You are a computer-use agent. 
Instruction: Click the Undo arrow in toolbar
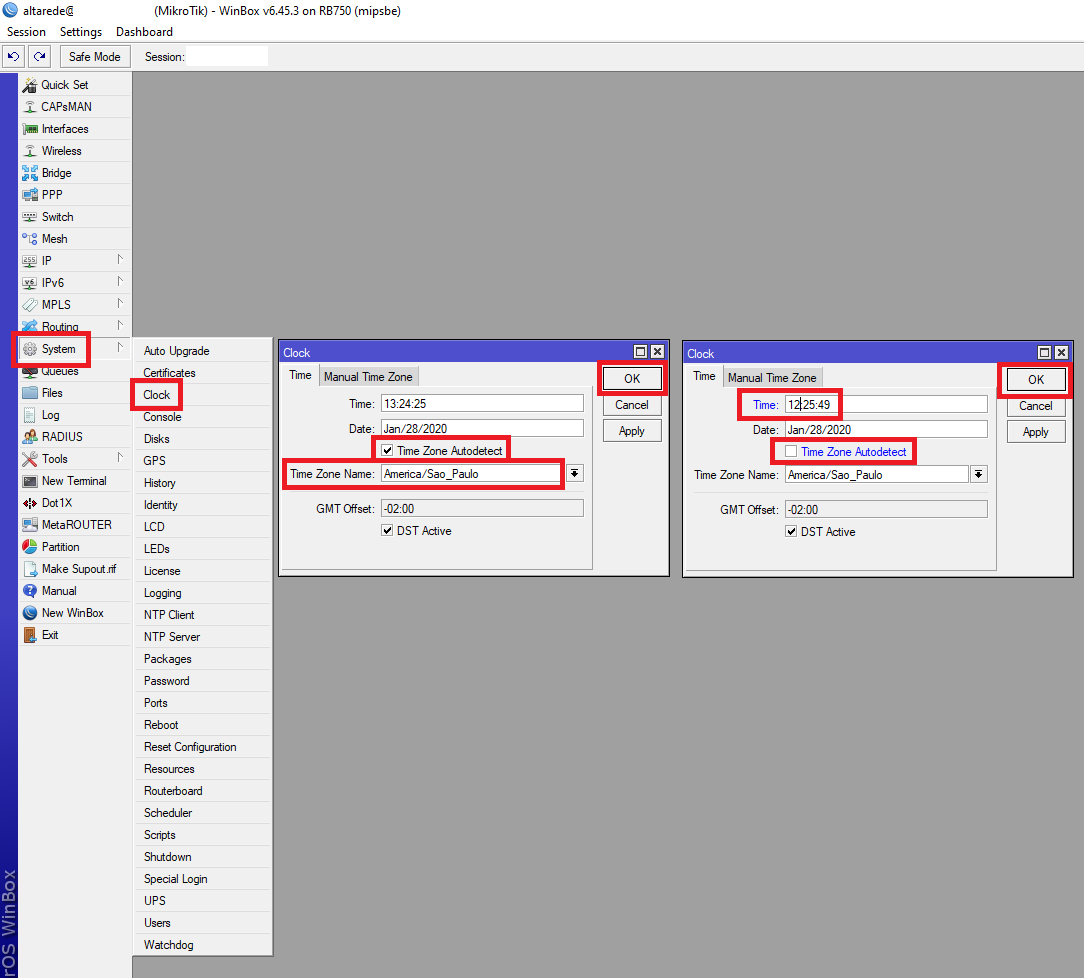point(13,57)
